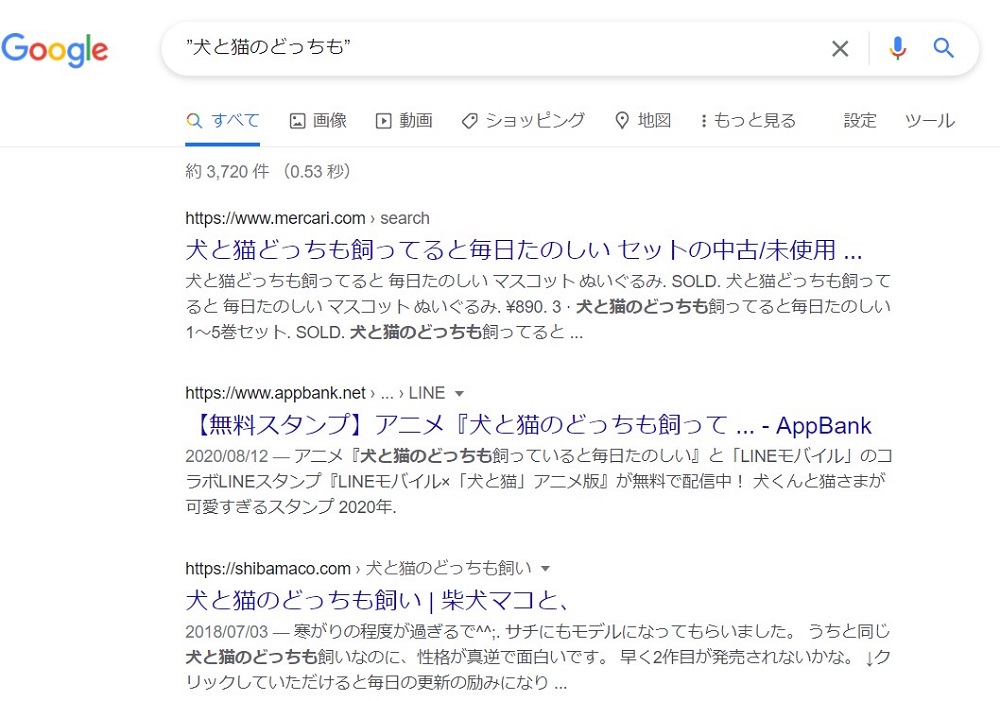Open the ショッピング (Shopping) tab
The width and height of the screenshot is (1000, 701).
point(523,121)
